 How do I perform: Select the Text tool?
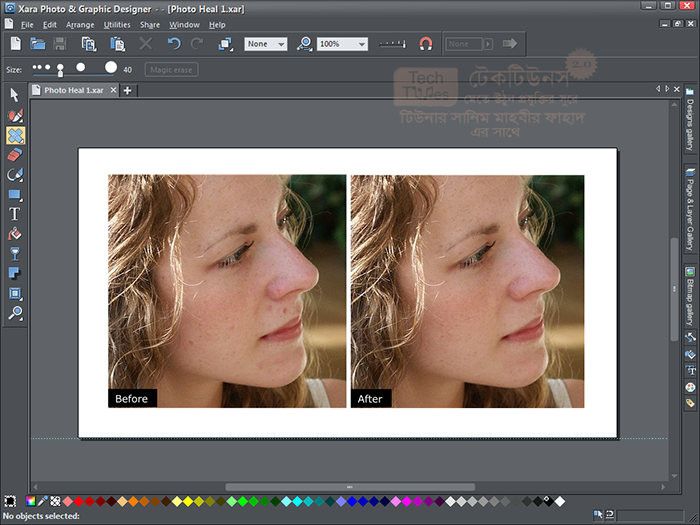(15, 214)
